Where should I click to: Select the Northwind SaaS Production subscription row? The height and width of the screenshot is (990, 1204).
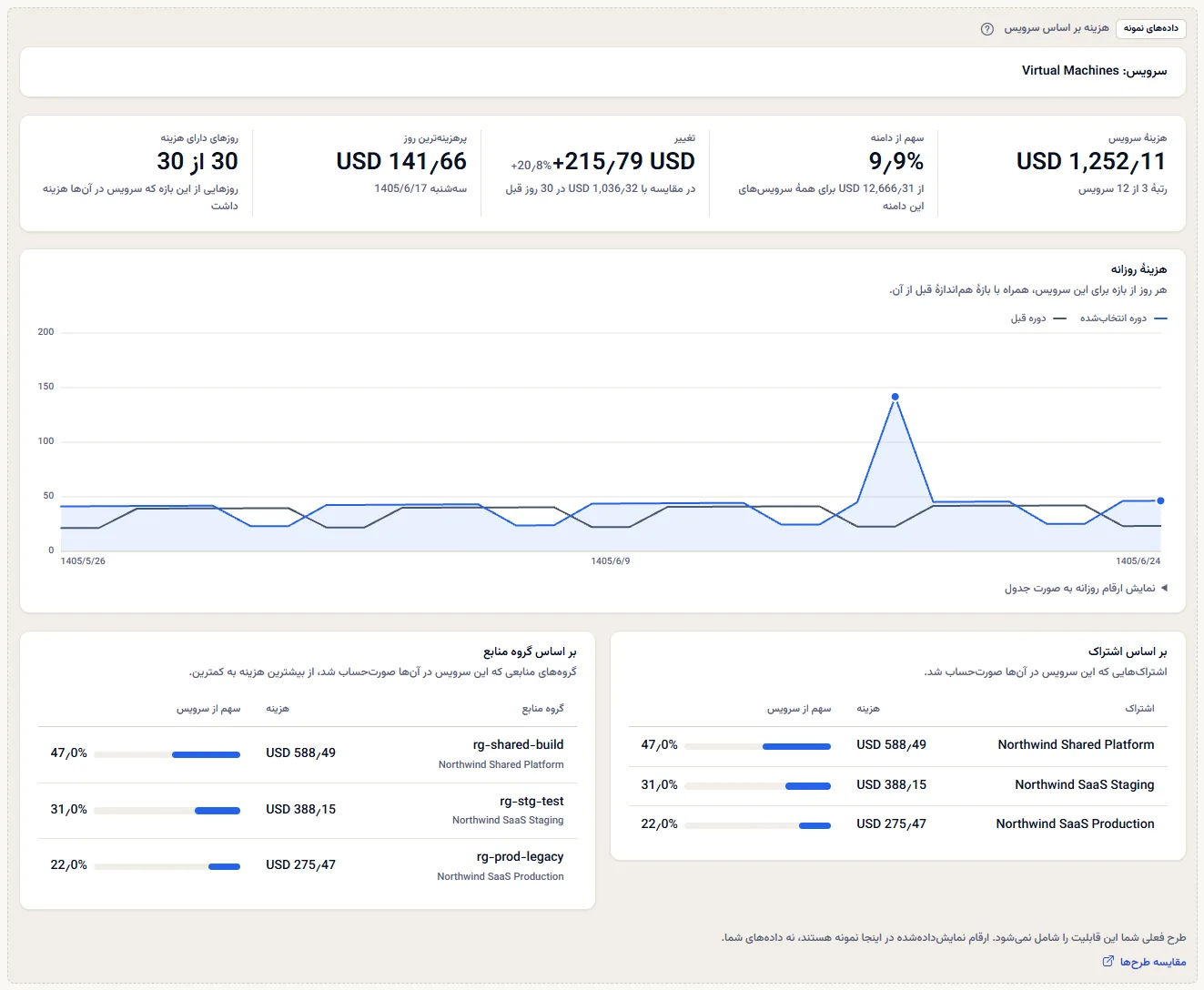coord(897,823)
